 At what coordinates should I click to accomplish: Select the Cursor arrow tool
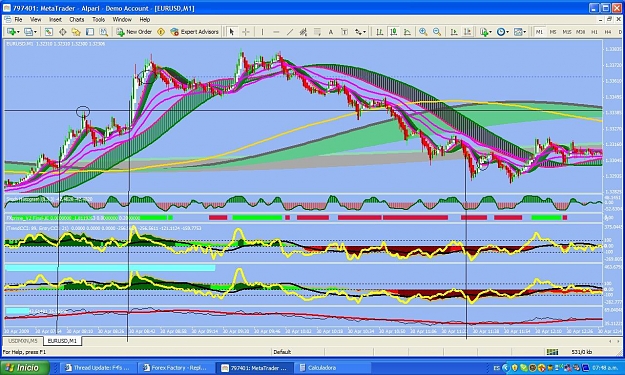232,32
